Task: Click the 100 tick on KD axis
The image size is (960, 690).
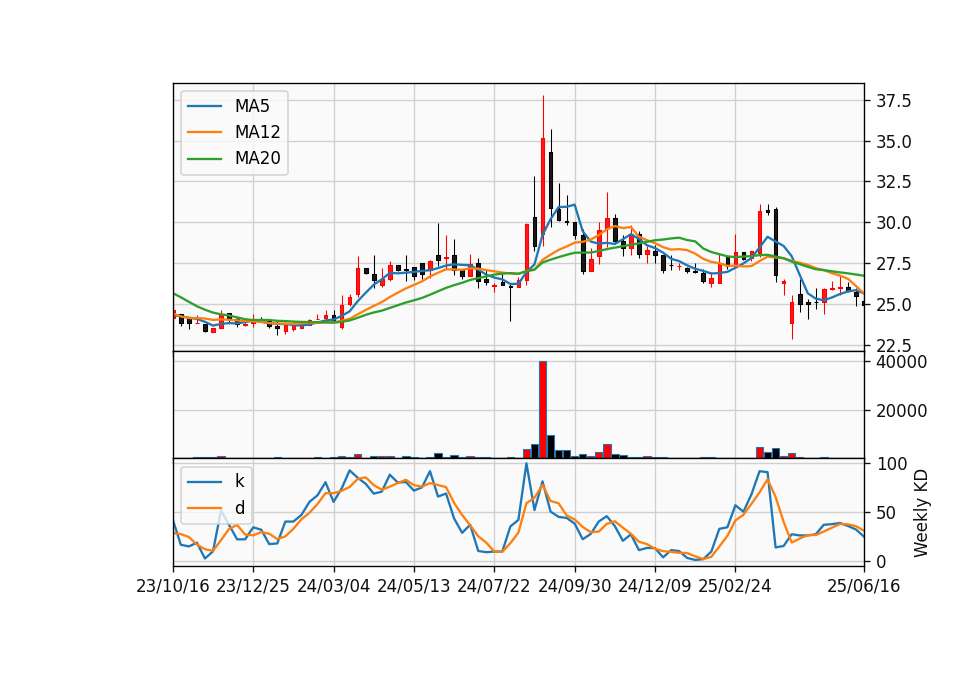Action: tap(891, 464)
